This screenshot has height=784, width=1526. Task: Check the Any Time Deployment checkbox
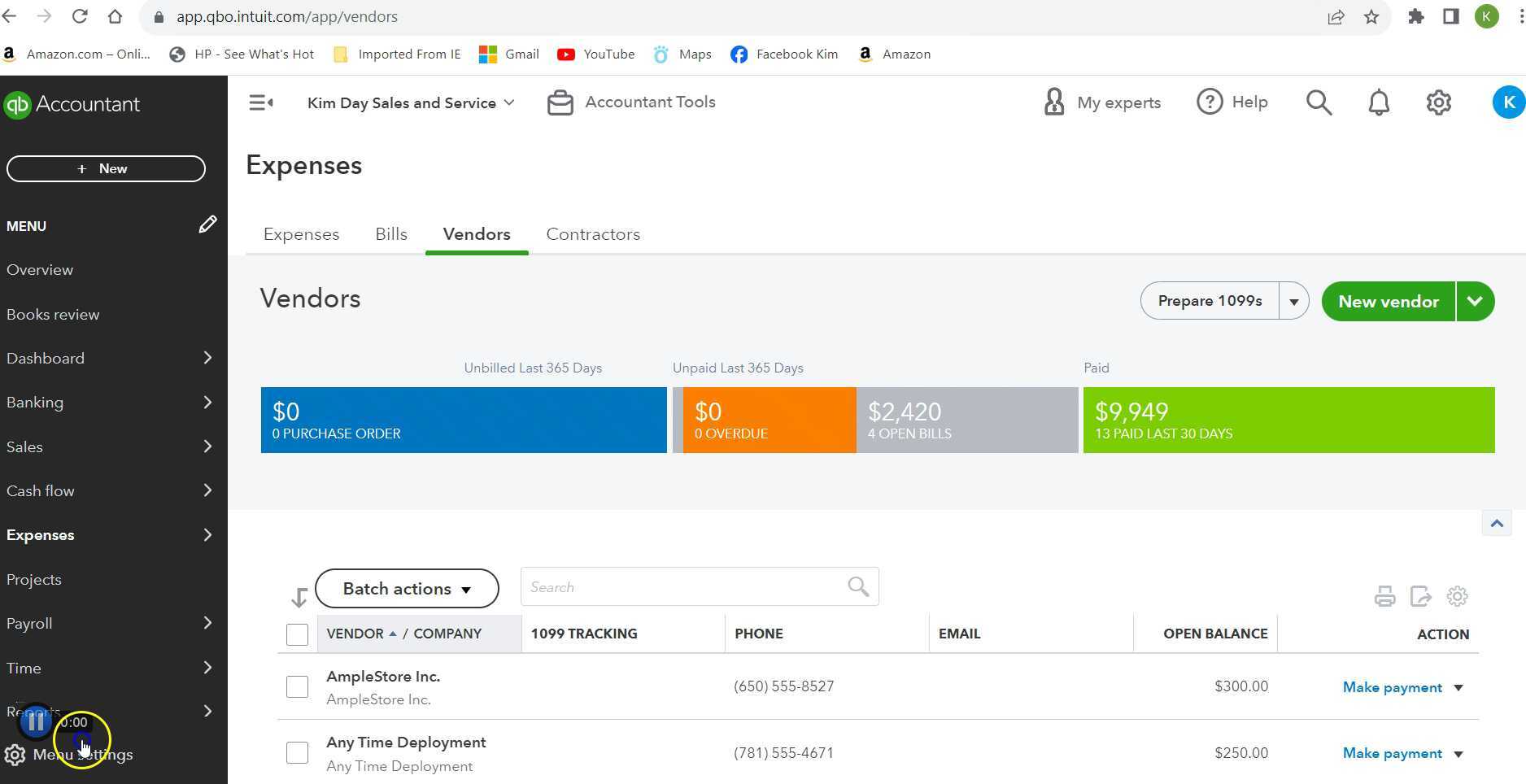coord(297,753)
